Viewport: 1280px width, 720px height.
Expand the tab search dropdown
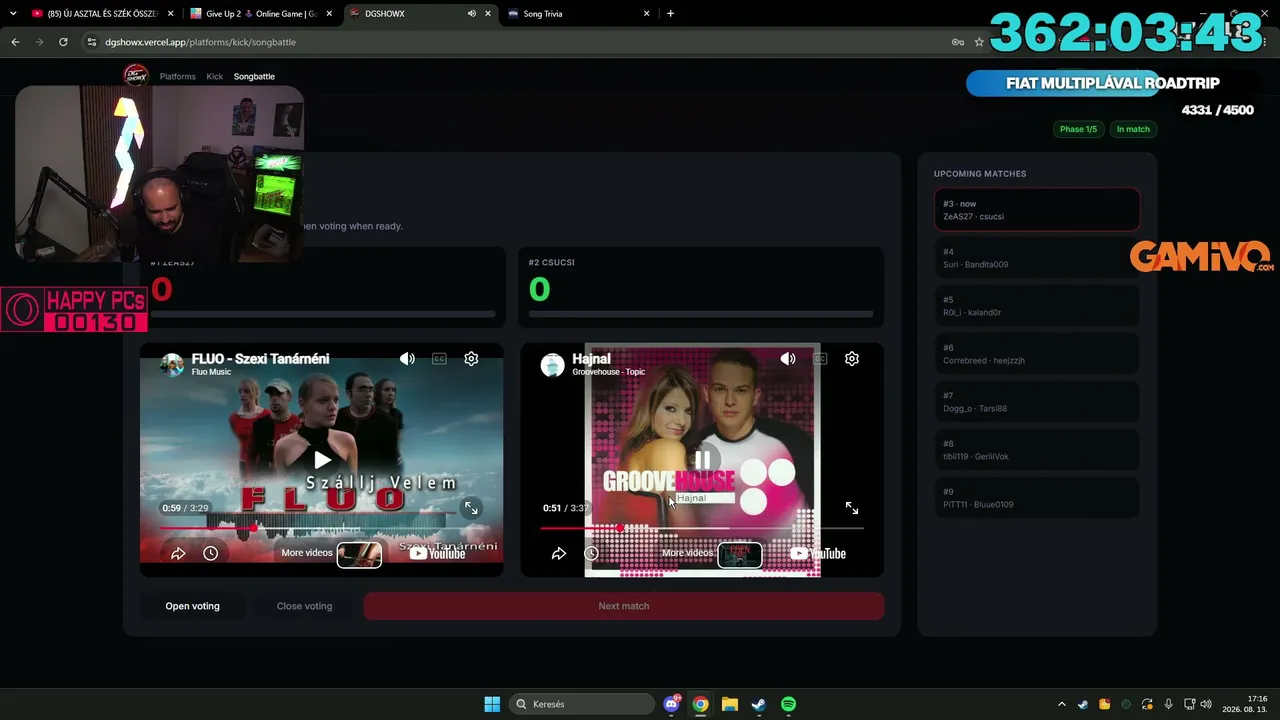(13, 14)
